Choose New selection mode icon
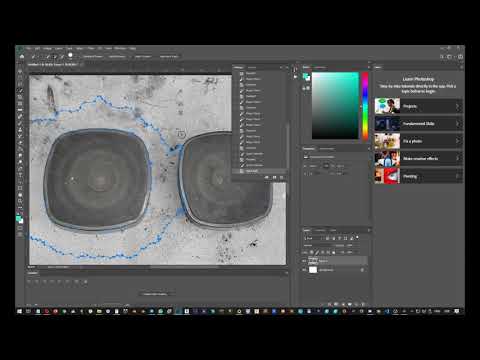The height and width of the screenshot is (360, 480). [x=48, y=57]
